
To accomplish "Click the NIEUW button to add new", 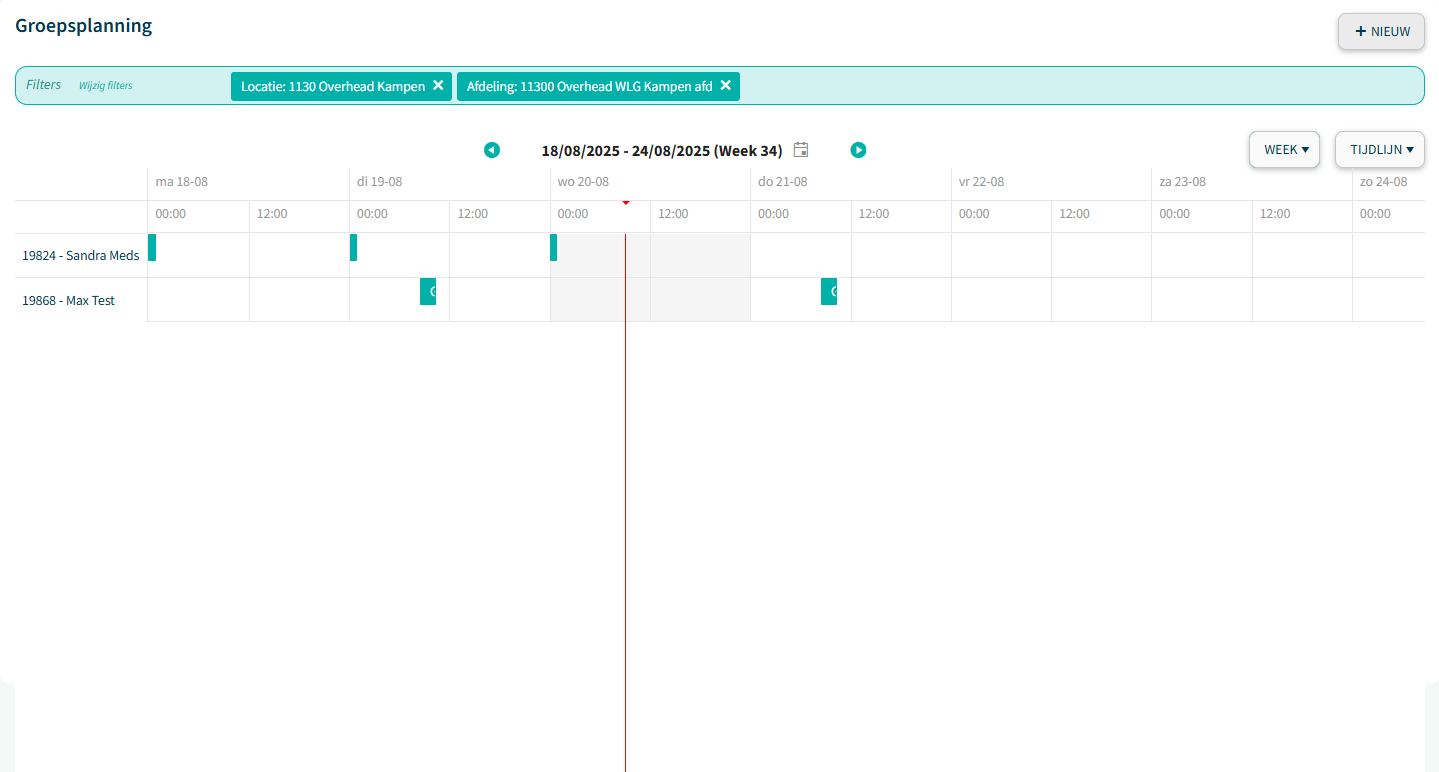I will click(1381, 32).
